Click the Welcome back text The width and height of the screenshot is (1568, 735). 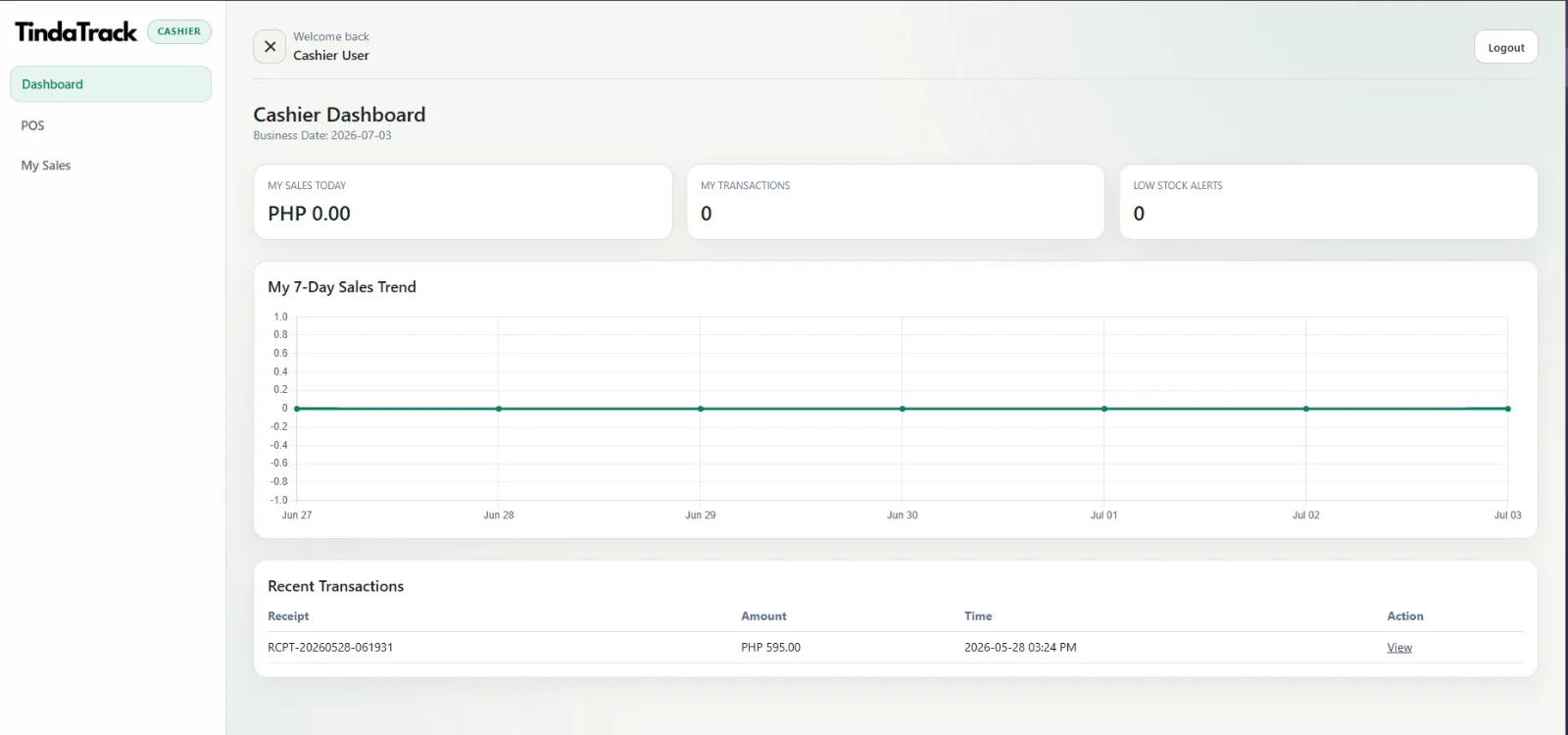tap(331, 36)
